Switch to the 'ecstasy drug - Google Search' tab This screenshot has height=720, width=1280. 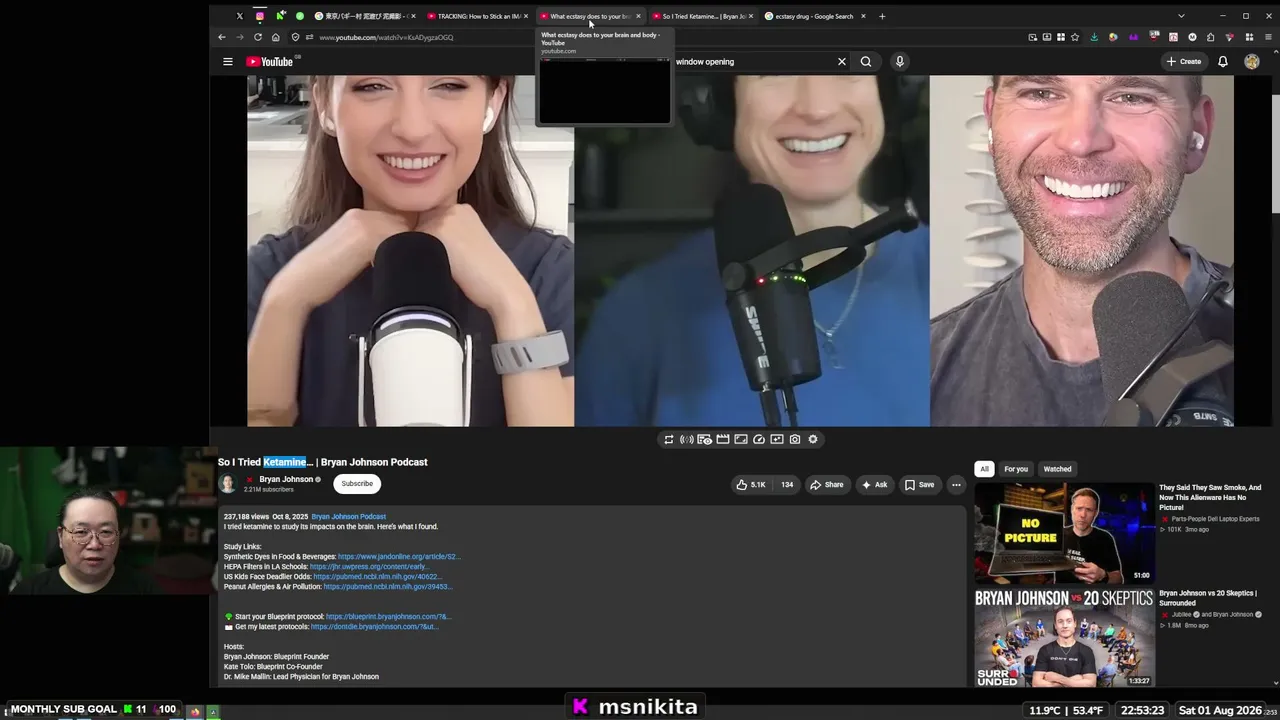click(816, 16)
